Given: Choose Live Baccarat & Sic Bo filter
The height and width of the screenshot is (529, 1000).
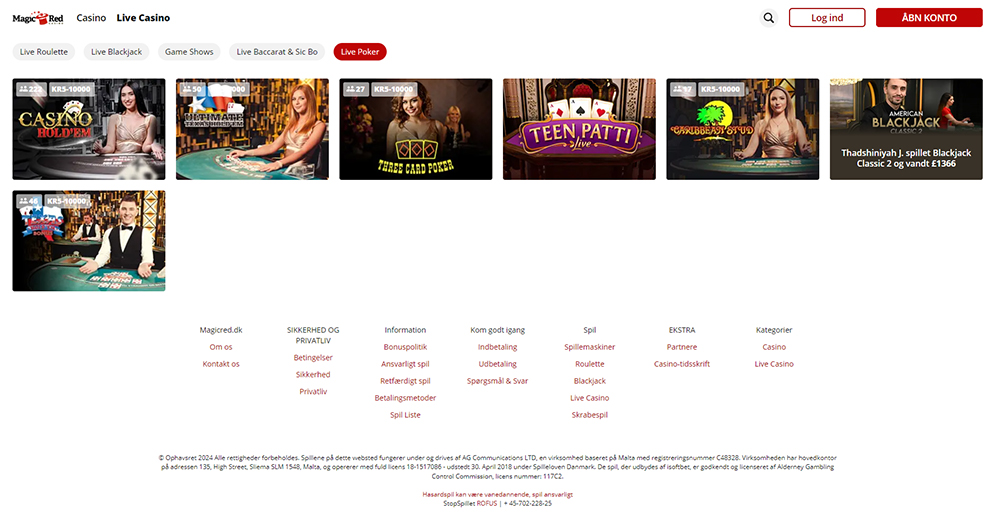Looking at the screenshot, I should tap(277, 52).
